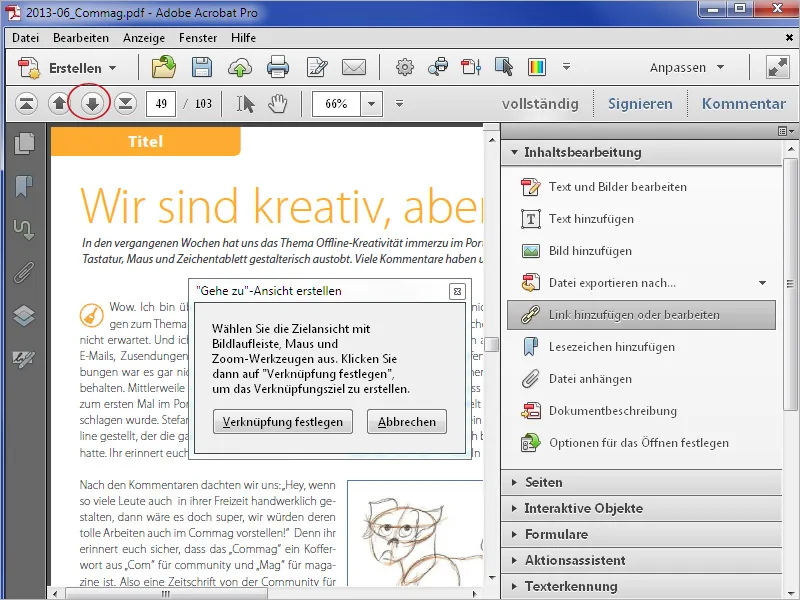The height and width of the screenshot is (600, 800).
Task: Close the document with the menu bar X
Action: tap(789, 38)
